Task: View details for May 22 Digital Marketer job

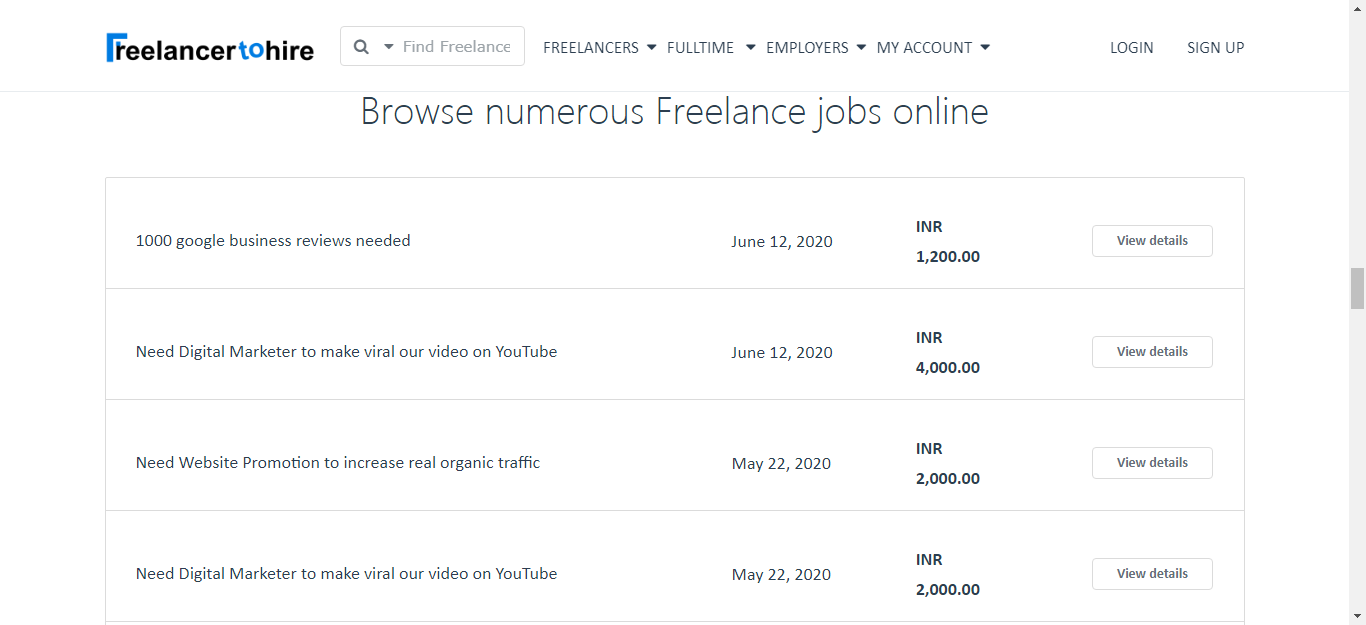Action: pyautogui.click(x=1152, y=574)
